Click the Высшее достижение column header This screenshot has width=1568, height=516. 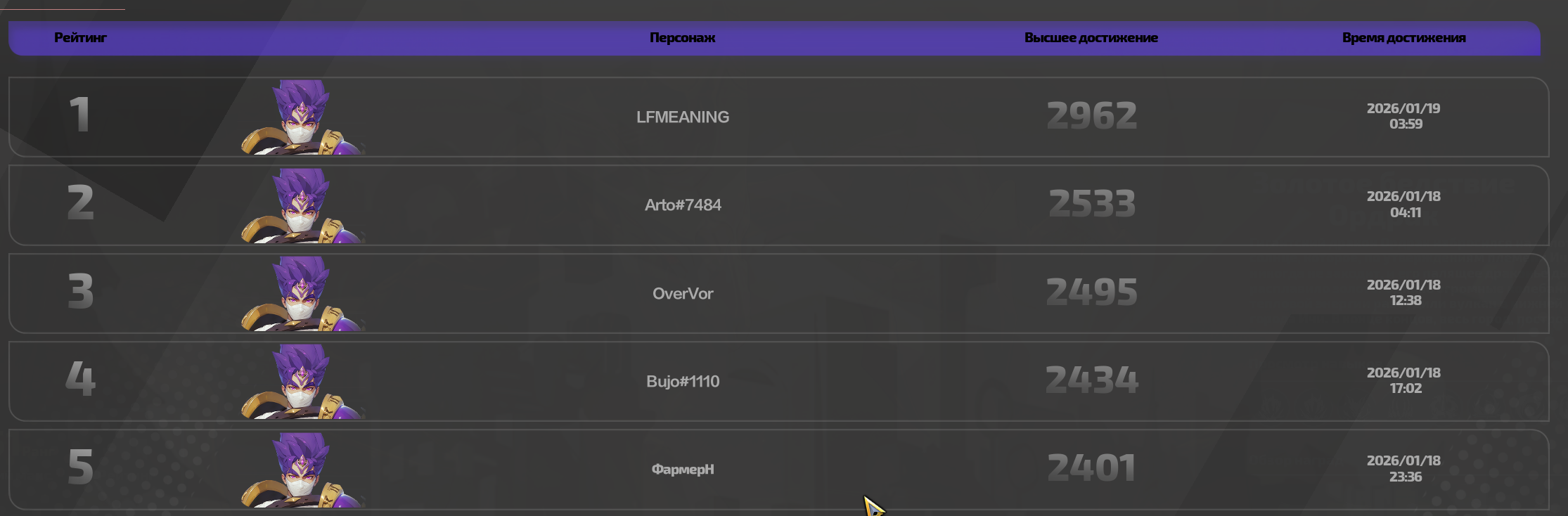point(1091,38)
